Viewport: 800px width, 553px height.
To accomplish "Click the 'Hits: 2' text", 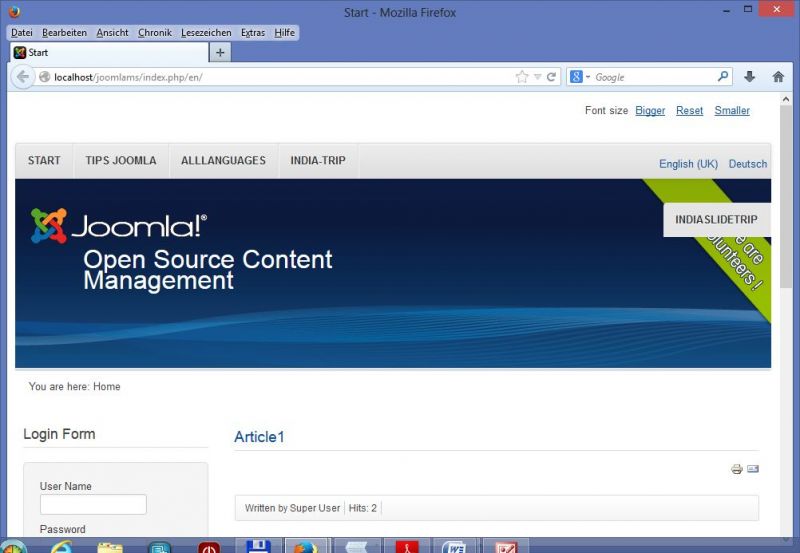I will (363, 508).
